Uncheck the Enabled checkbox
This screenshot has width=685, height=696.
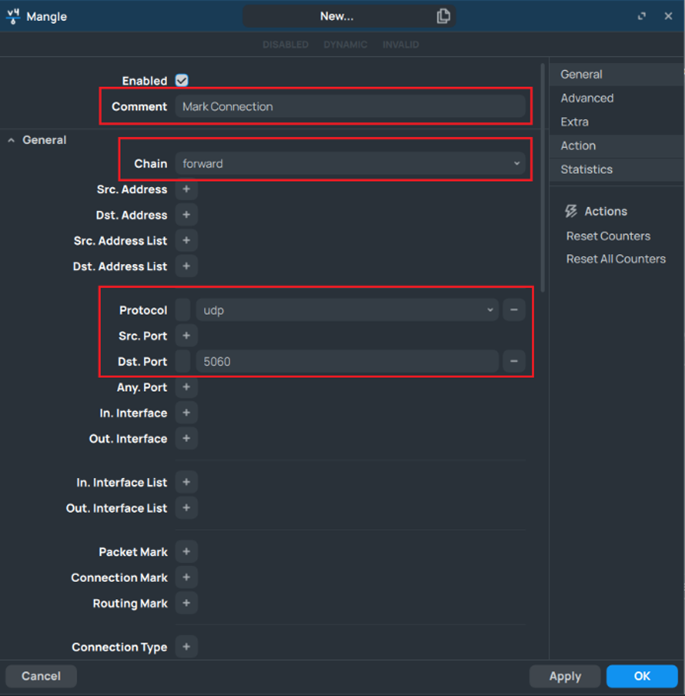182,80
